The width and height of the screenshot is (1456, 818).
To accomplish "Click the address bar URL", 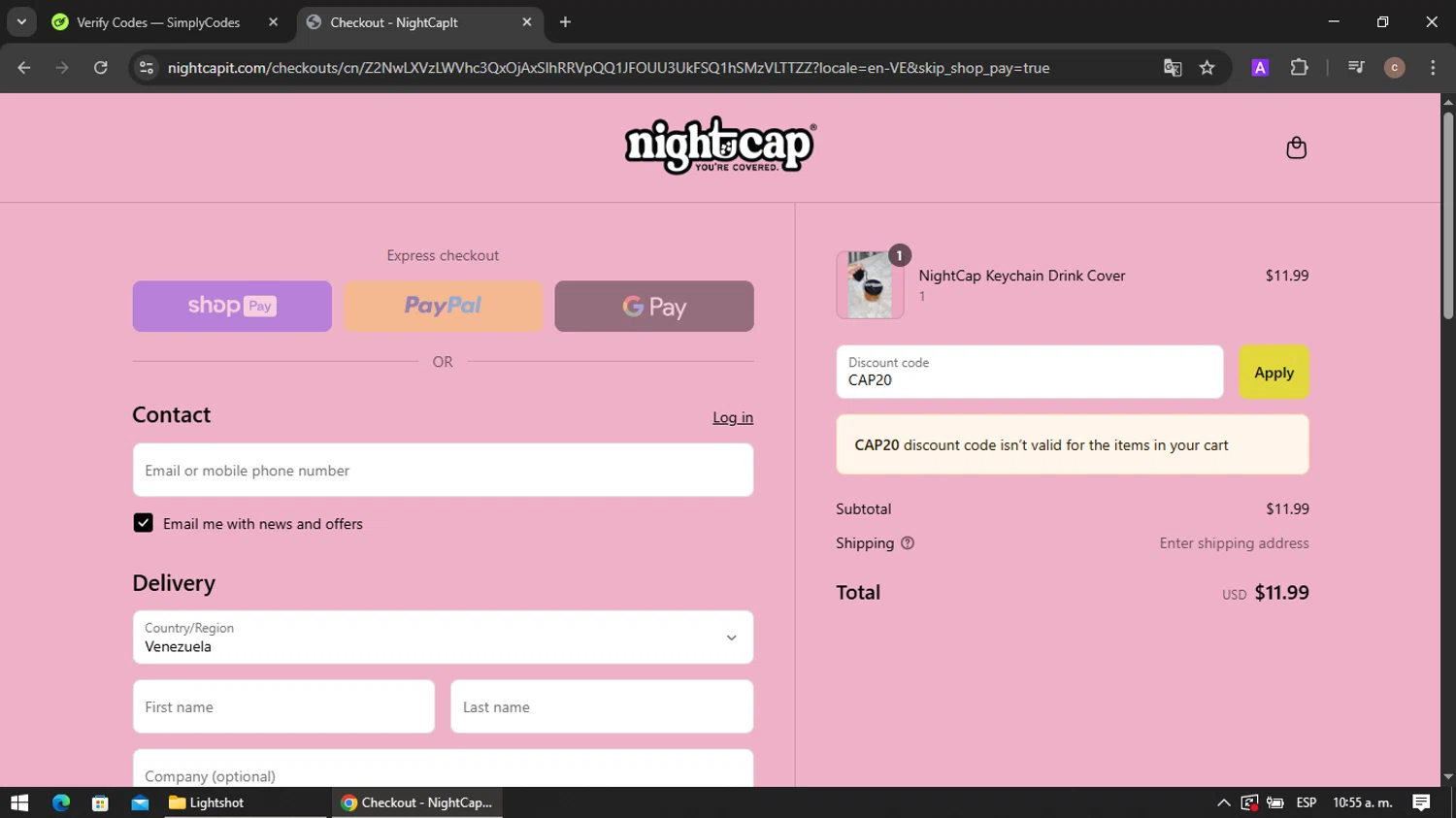I will coord(609,68).
